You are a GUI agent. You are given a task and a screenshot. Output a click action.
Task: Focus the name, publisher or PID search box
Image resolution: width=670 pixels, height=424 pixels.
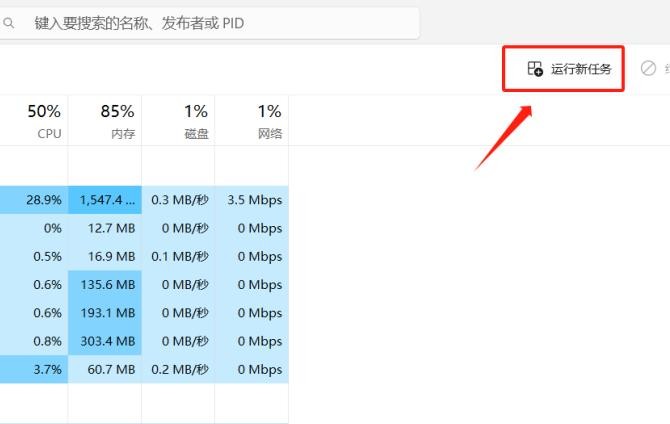(x=210, y=22)
